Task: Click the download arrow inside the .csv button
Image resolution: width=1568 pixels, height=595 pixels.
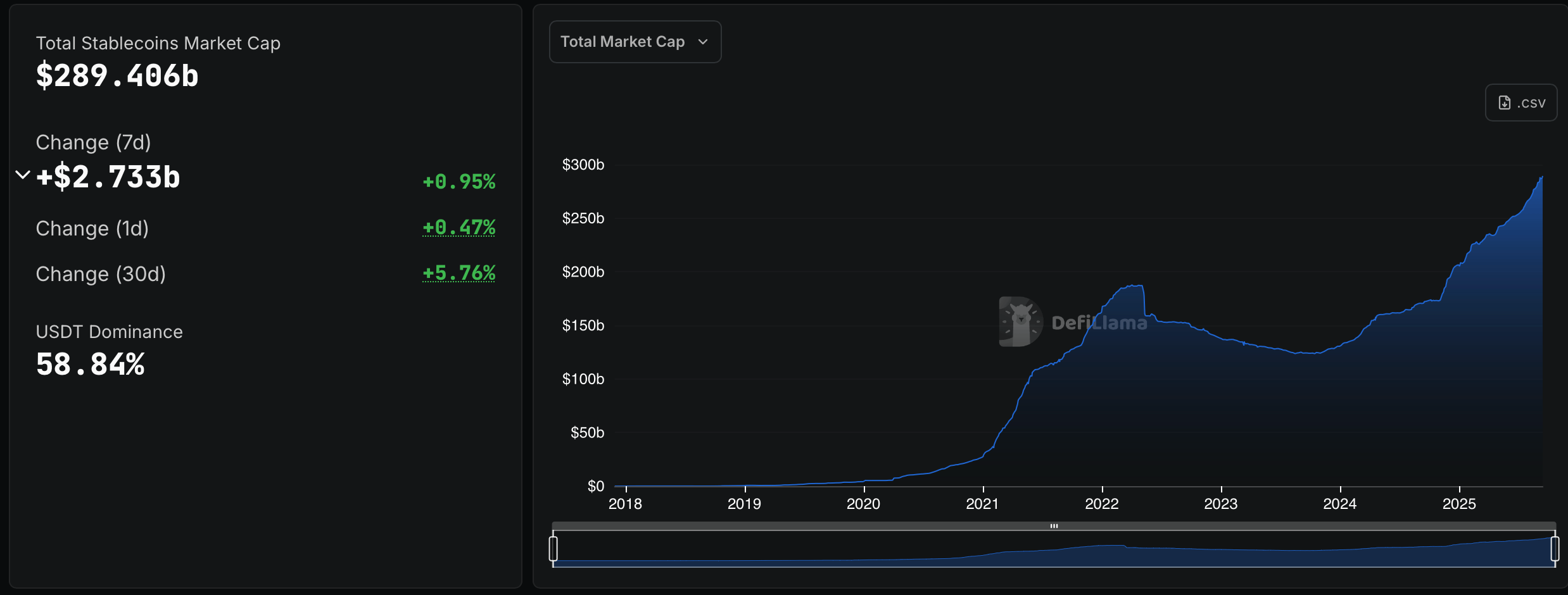Action: click(1506, 102)
